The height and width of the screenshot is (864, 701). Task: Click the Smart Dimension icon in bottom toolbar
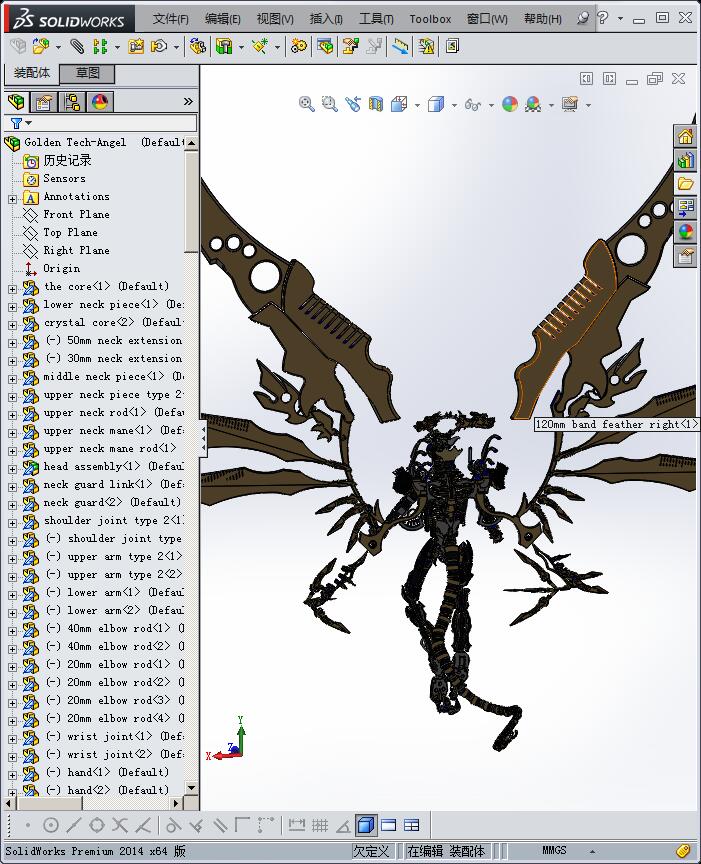296,825
